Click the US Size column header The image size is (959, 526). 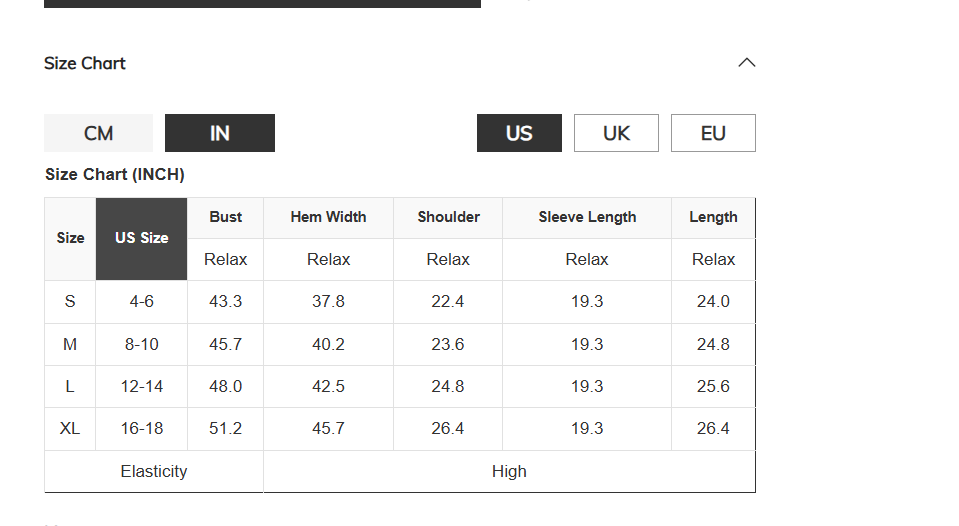click(141, 239)
